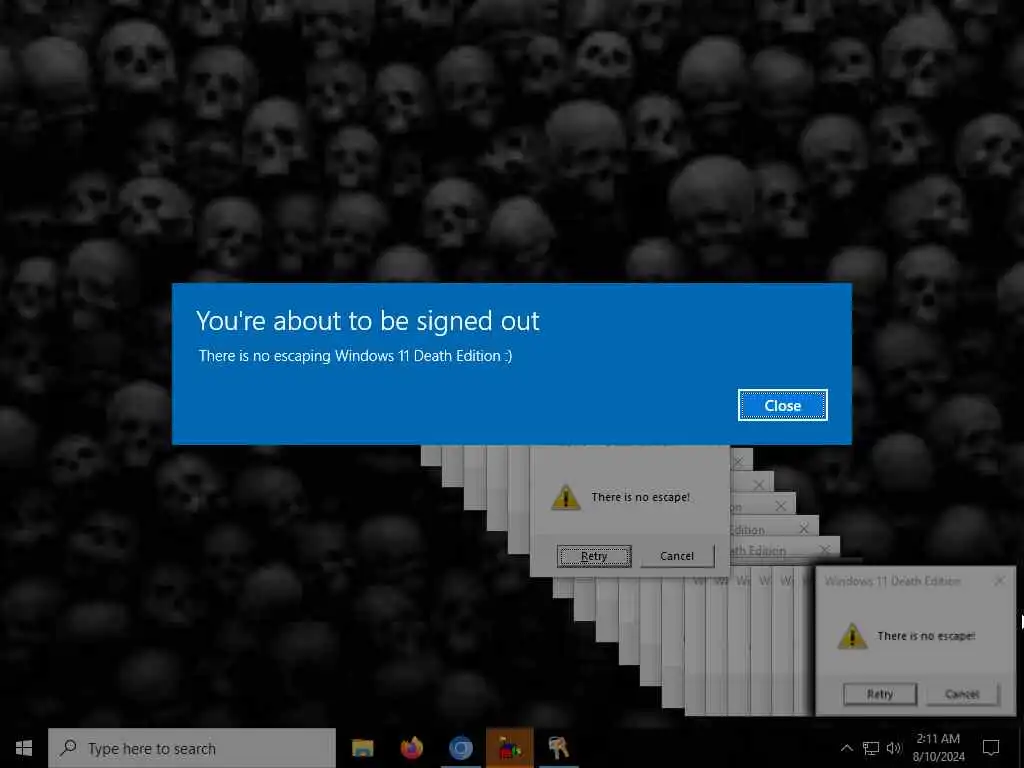Click Cancel in the Windows 11 Death Edition dialog
Screen dimensions: 1024x768
(x=962, y=694)
